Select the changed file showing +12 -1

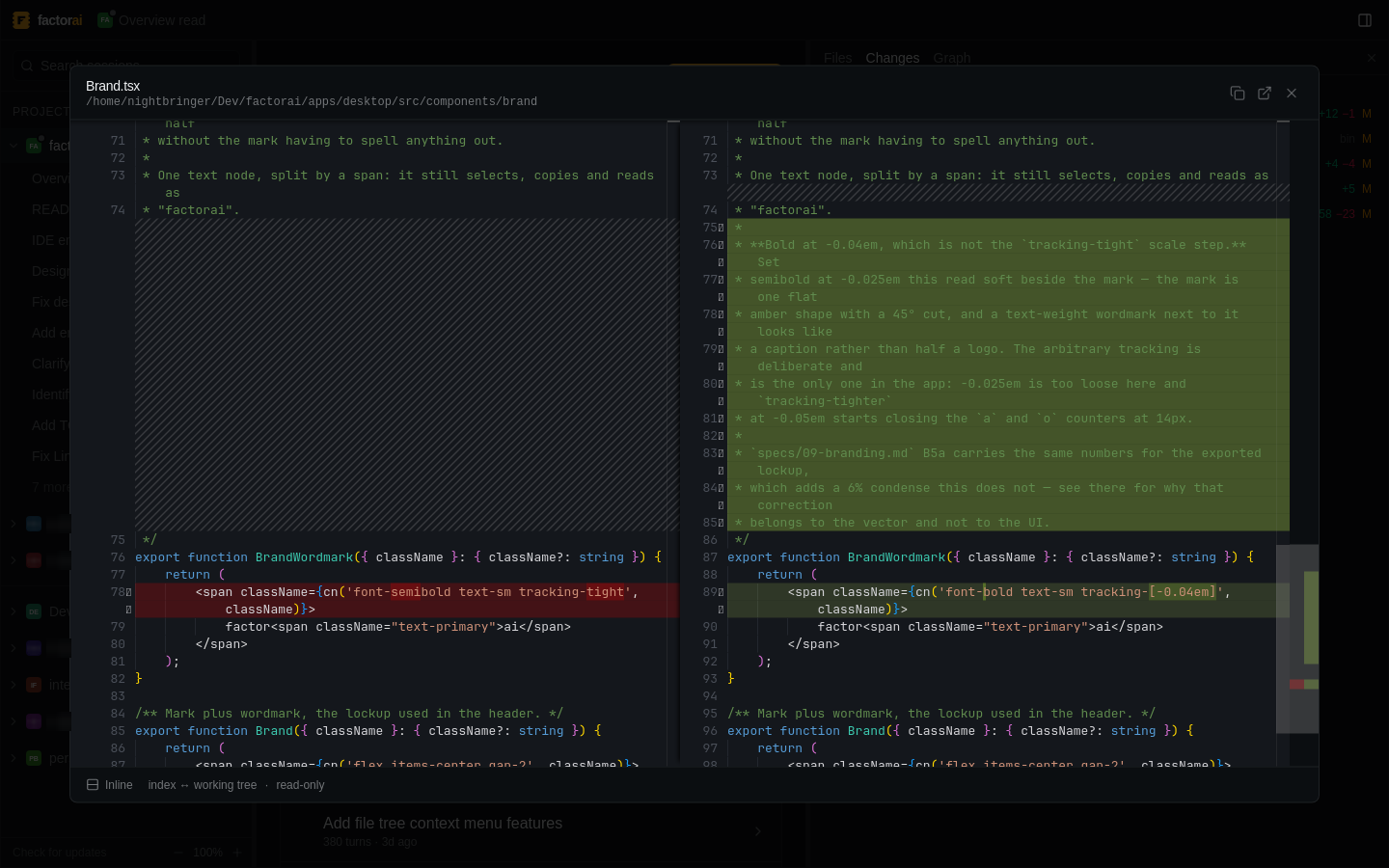[x=1346, y=114]
